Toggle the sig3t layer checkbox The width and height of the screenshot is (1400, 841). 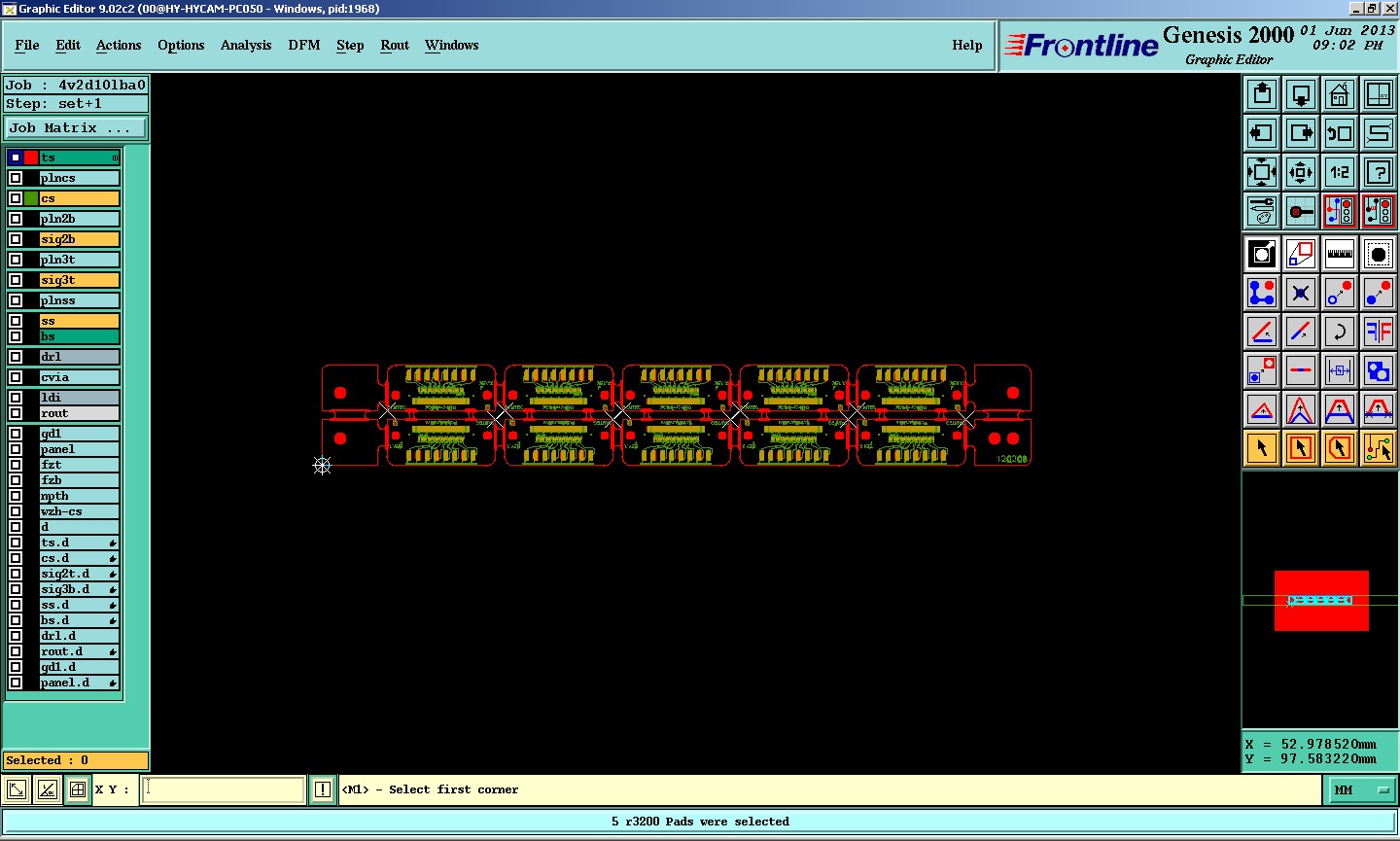tap(16, 280)
